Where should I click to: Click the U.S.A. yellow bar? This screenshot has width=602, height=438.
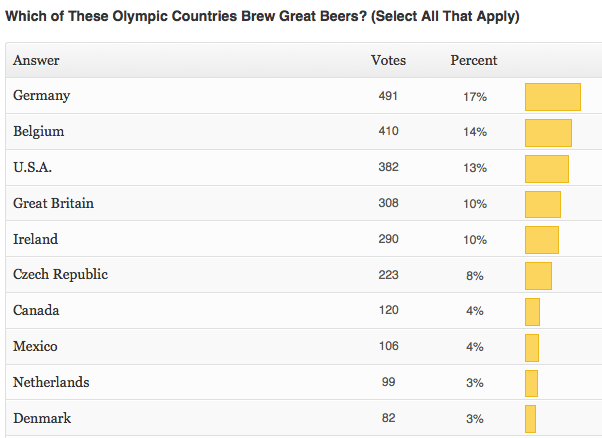[546, 169]
